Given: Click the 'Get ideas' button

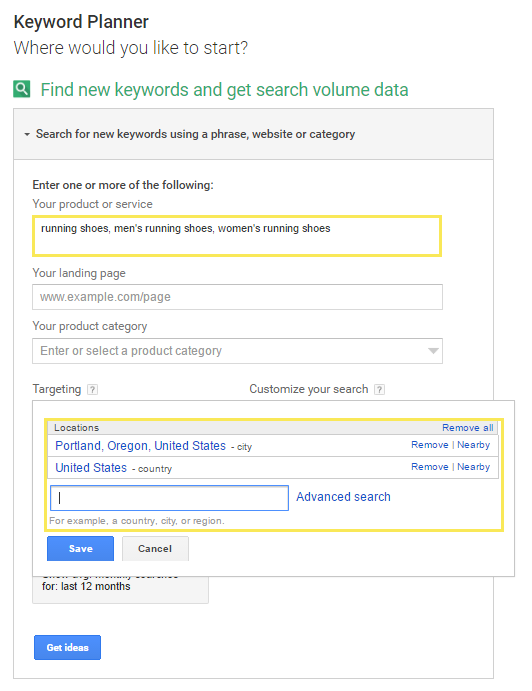Looking at the screenshot, I should [67, 647].
